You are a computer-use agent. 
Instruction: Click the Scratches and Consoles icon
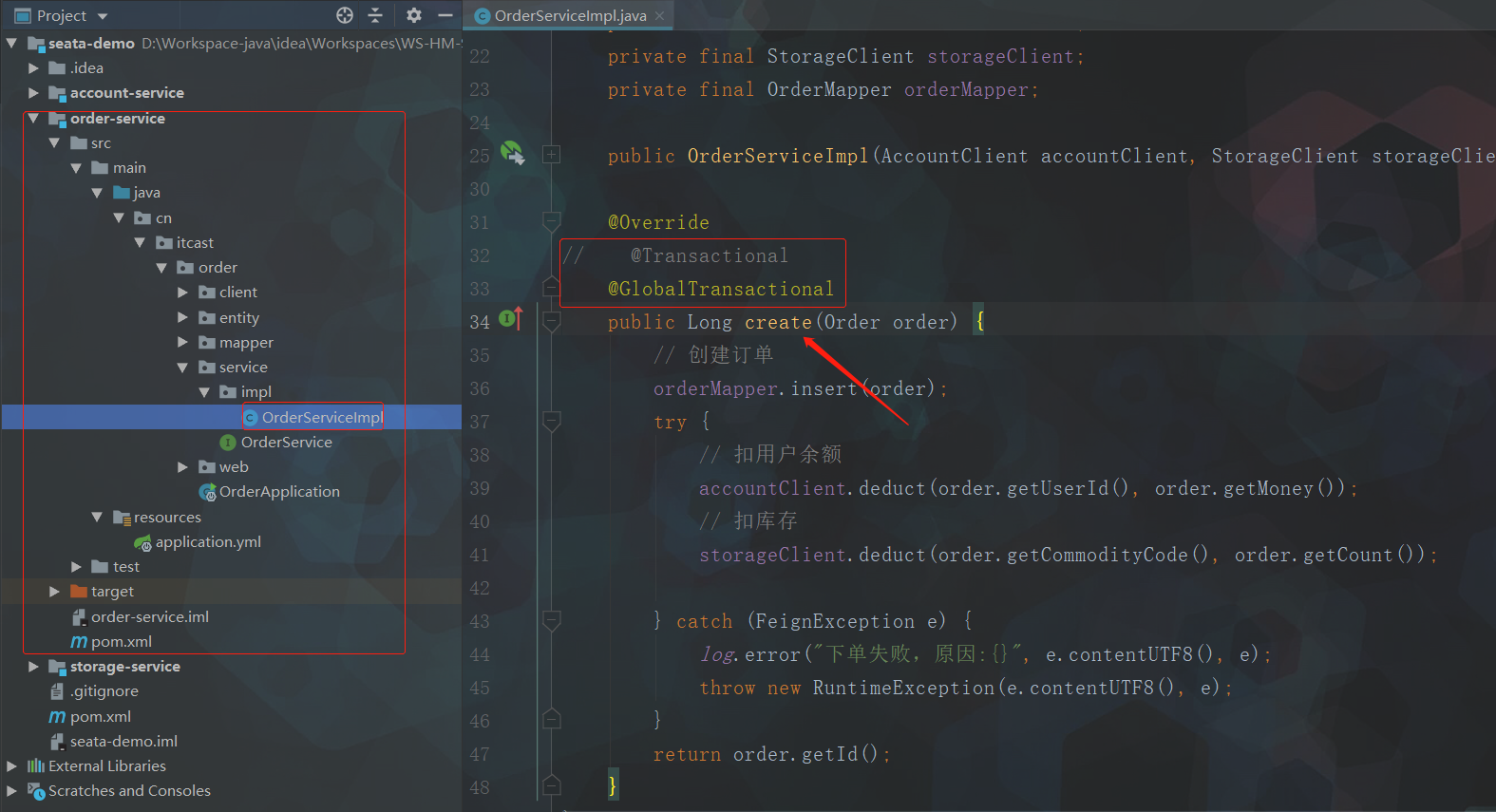click(x=36, y=791)
